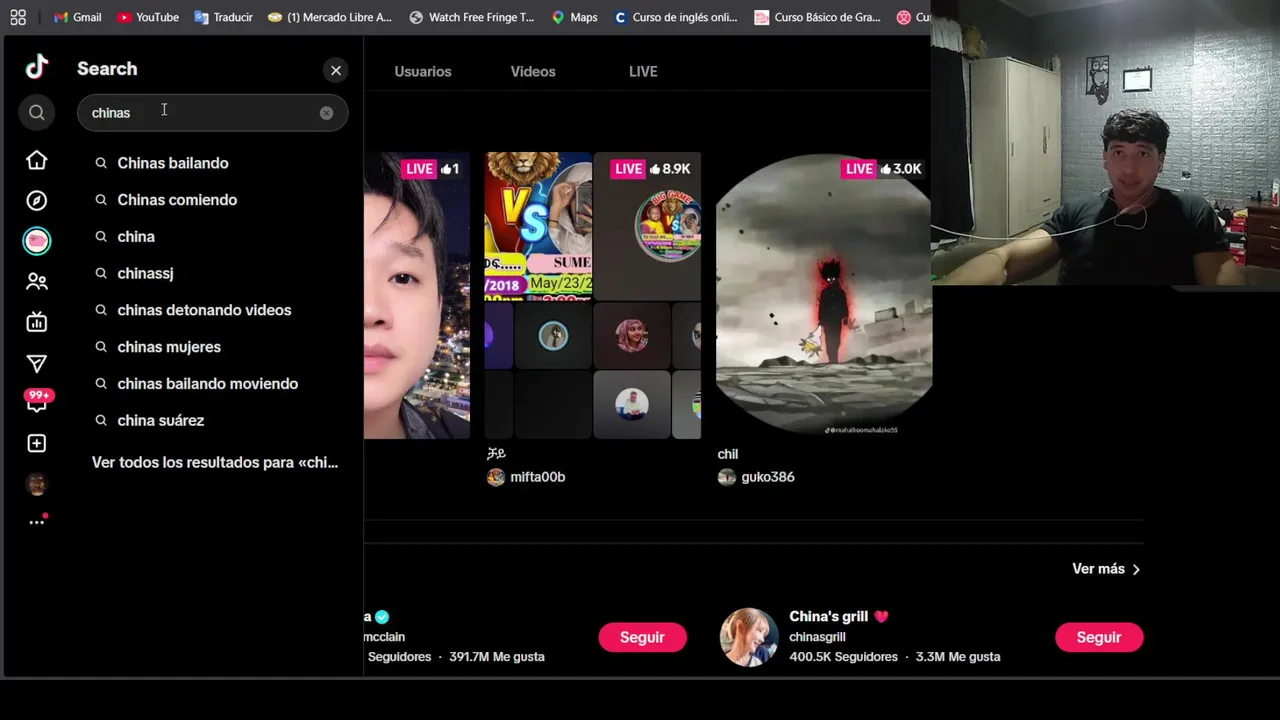This screenshot has height=720, width=1280.
Task: Open the Curso Básico de Gra... bookmark
Action: [818, 17]
